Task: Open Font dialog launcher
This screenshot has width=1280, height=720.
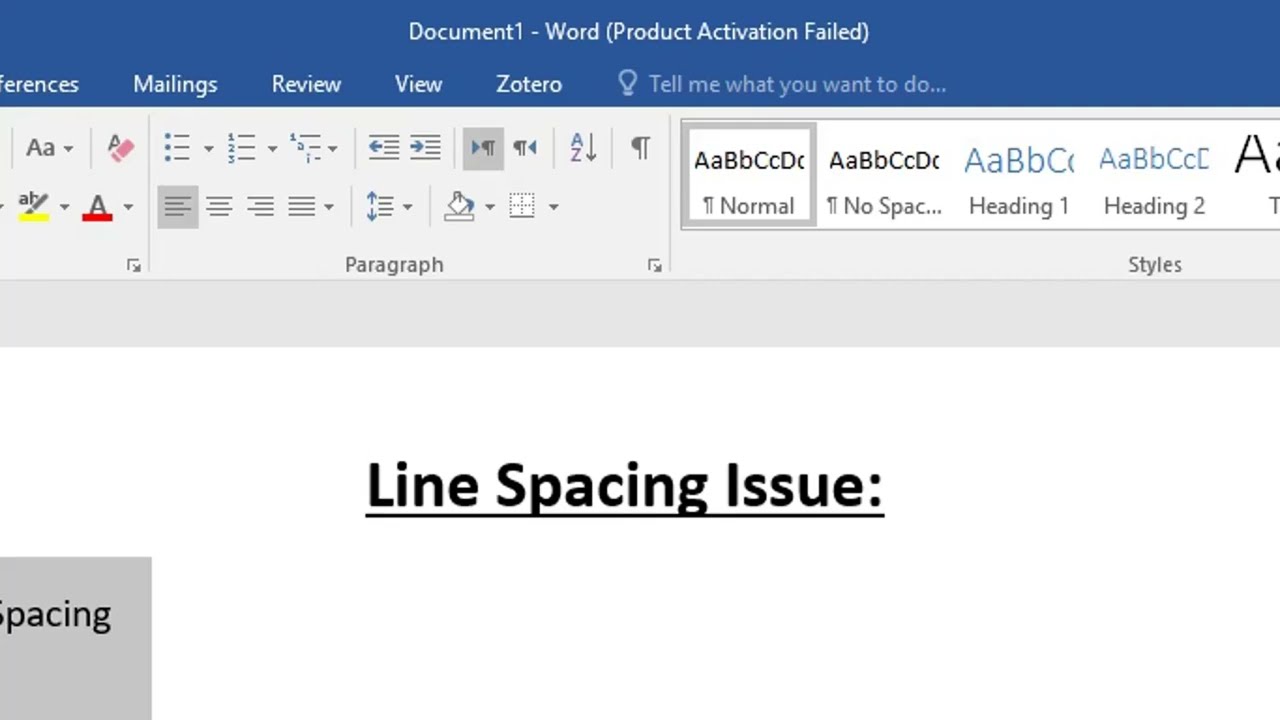Action: click(x=133, y=265)
